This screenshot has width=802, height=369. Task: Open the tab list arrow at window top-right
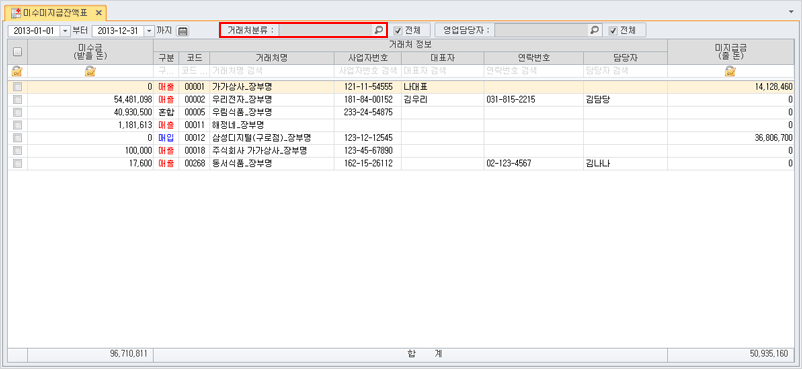tap(792, 11)
